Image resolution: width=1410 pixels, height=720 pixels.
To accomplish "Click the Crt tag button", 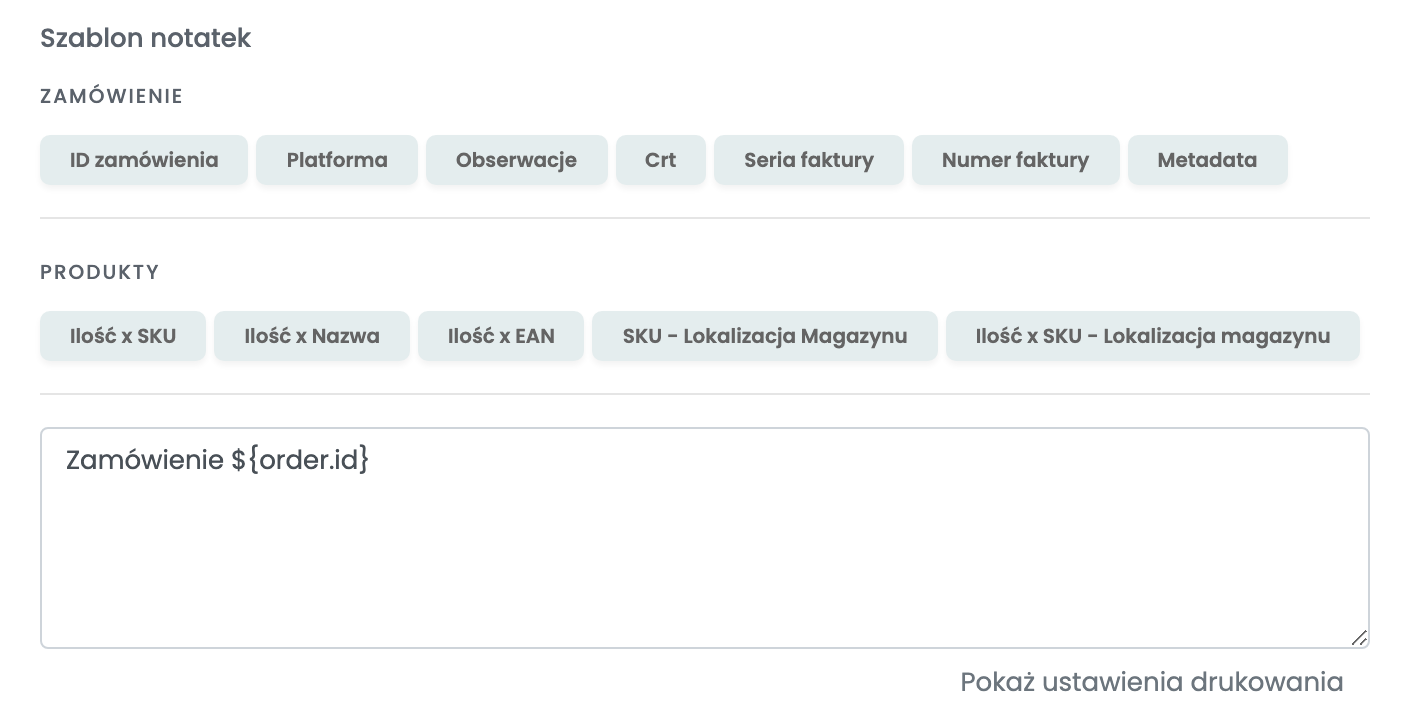I will 661,160.
